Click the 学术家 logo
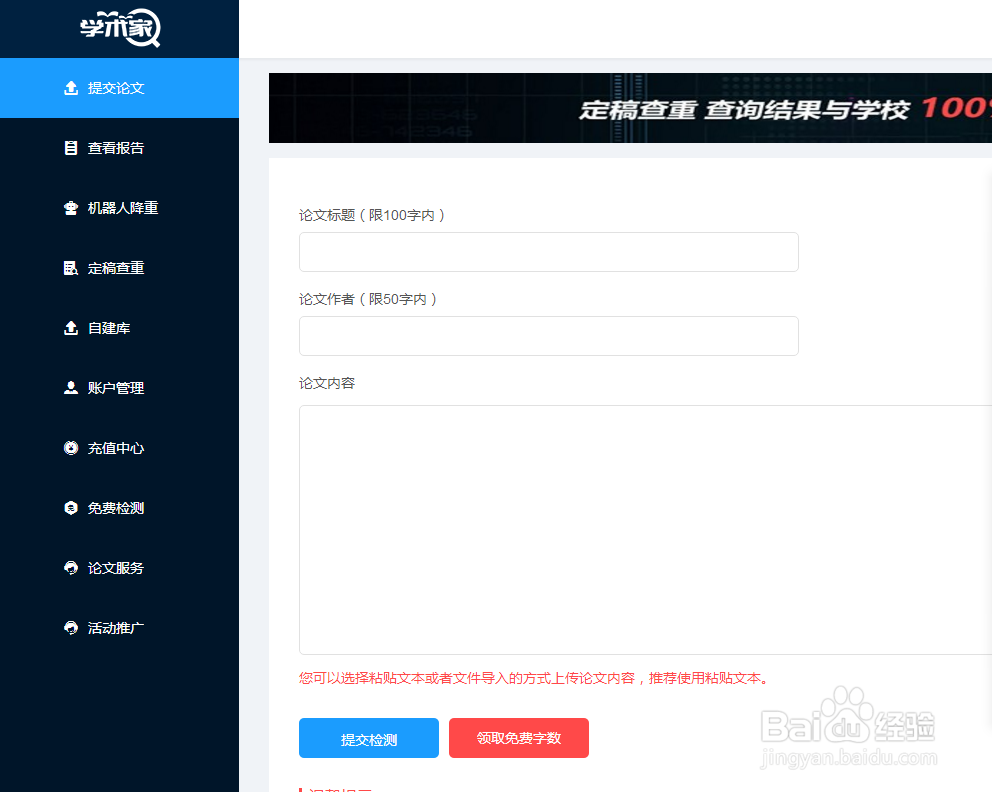 [x=120, y=28]
